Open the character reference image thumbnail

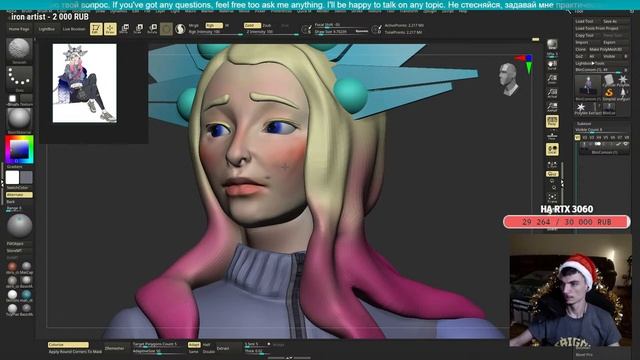(84, 83)
